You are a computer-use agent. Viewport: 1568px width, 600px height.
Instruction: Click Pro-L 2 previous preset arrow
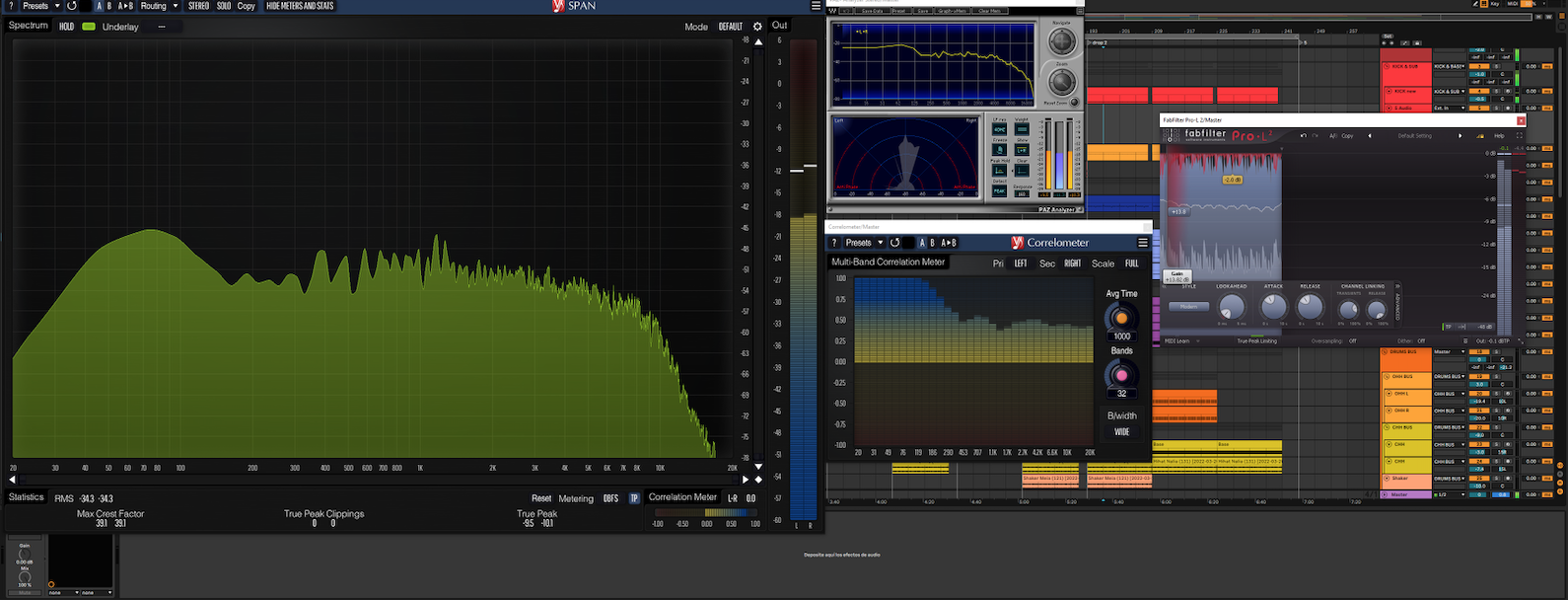1369,136
